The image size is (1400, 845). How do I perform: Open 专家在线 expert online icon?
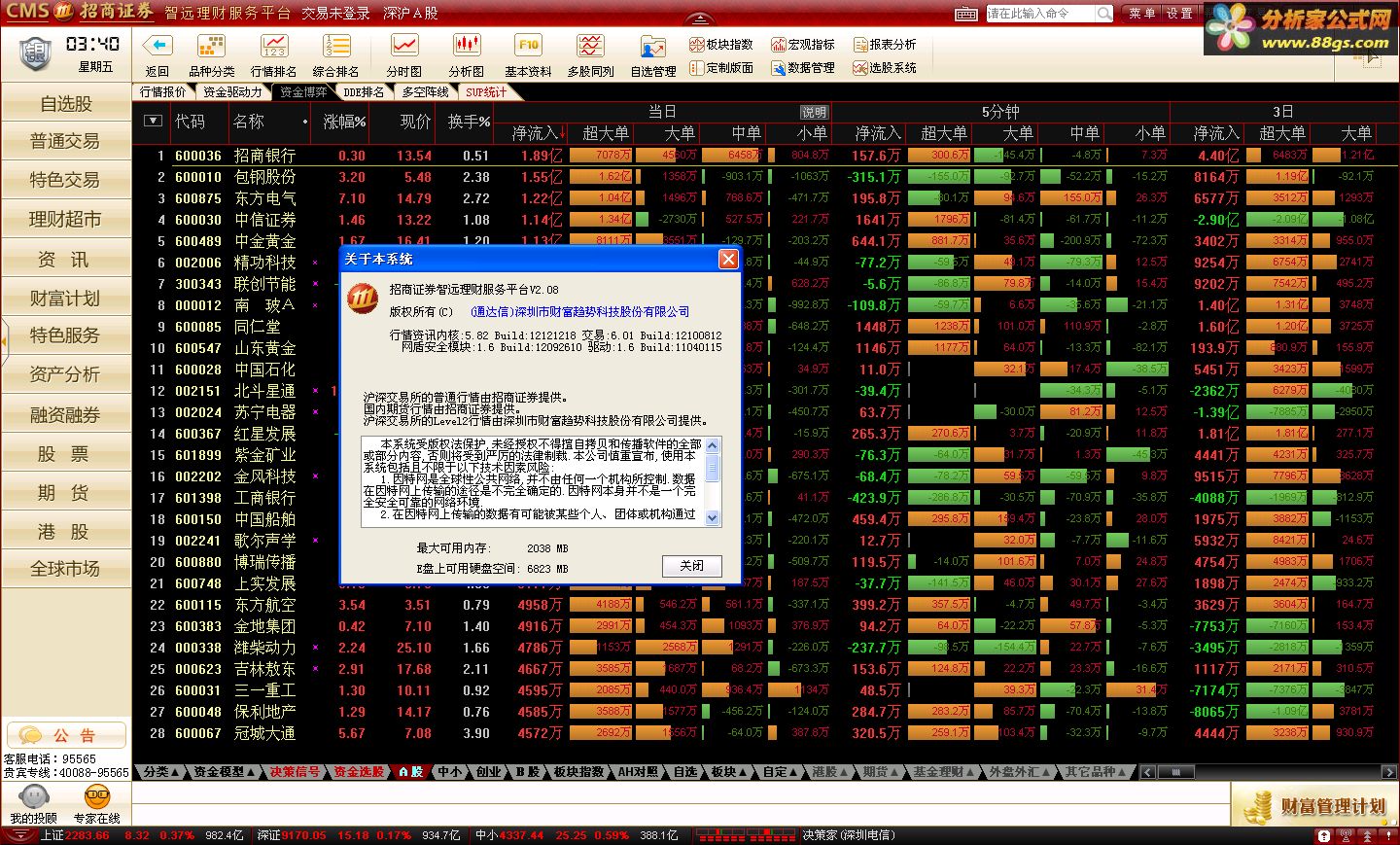97,798
